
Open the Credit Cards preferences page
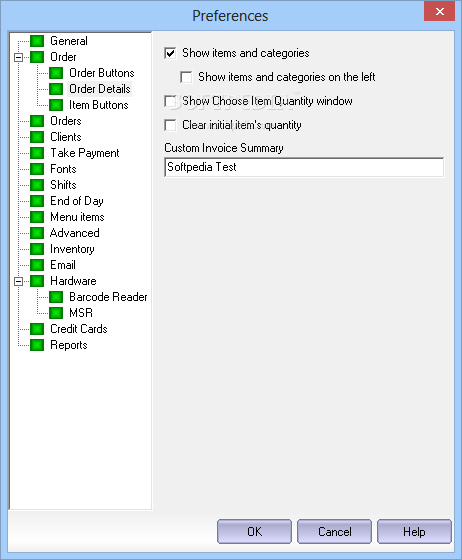(x=79, y=329)
